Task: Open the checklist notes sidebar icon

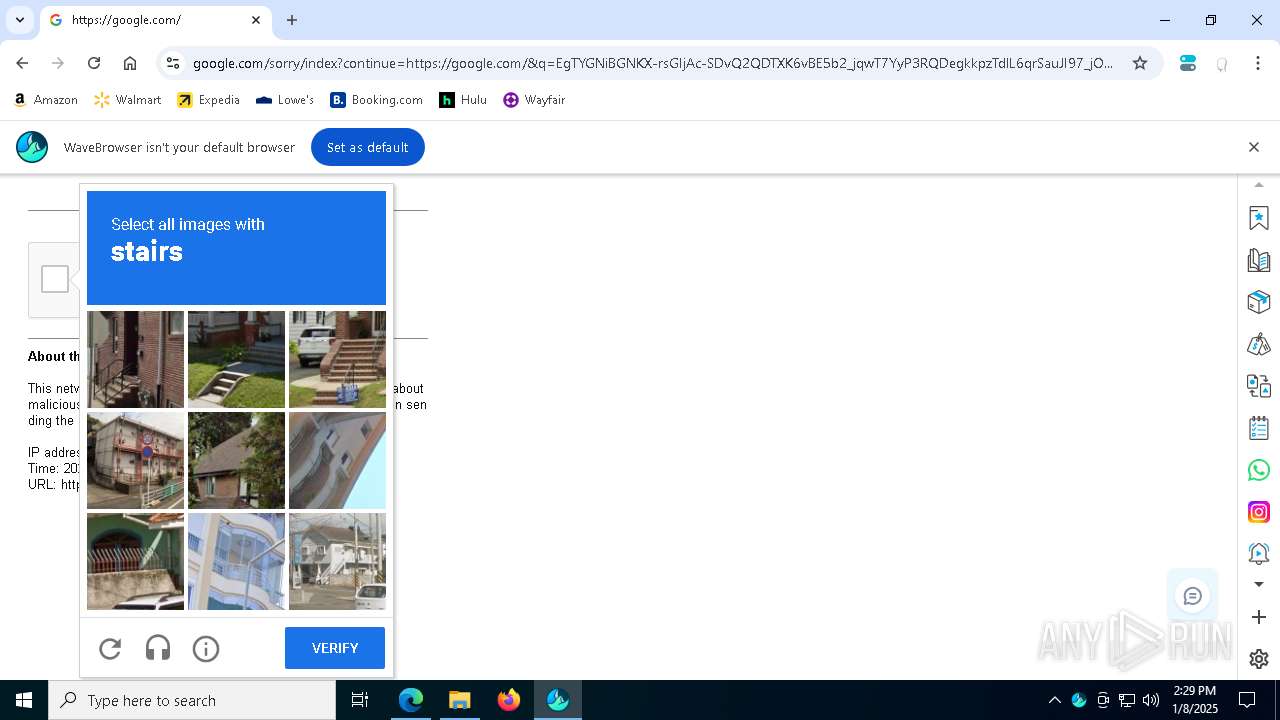Action: [1259, 428]
